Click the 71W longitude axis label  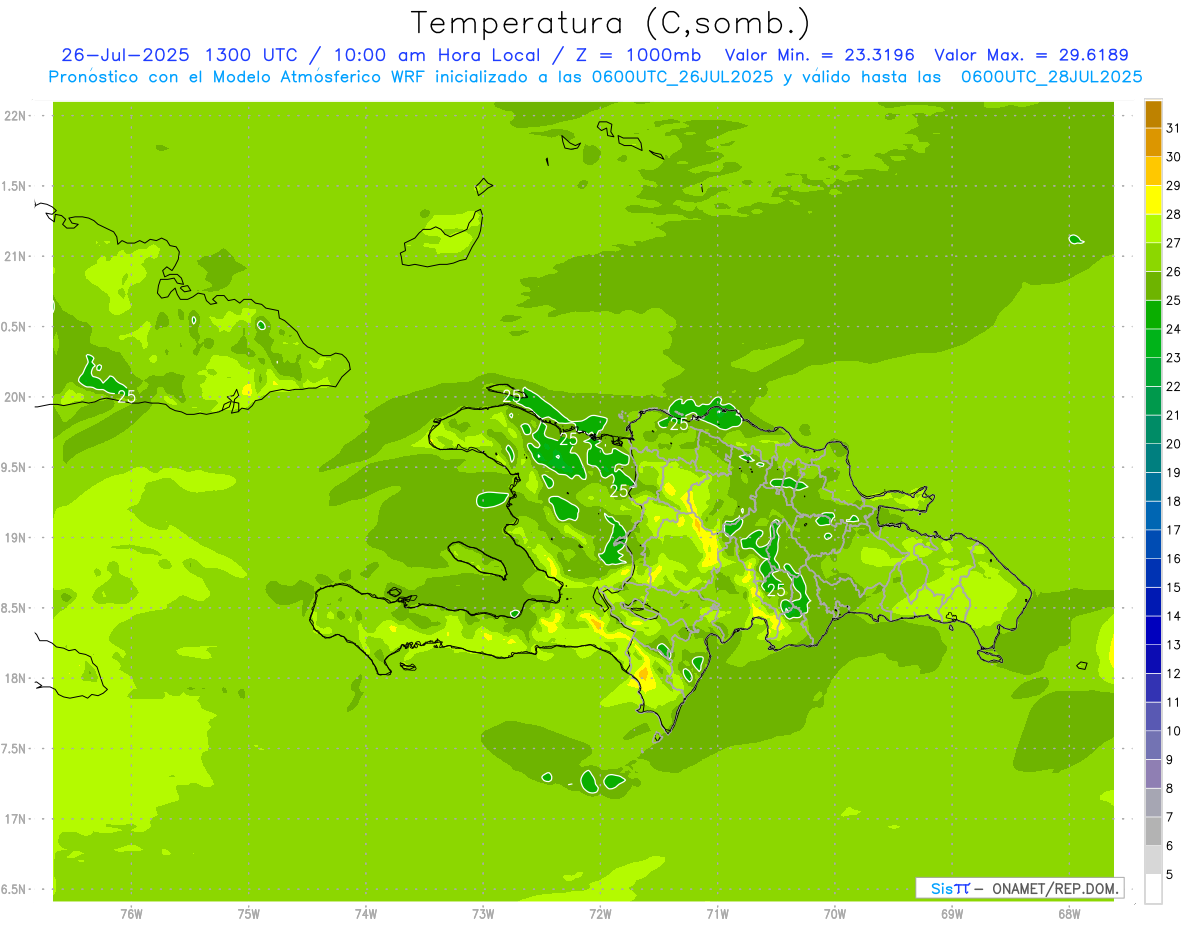(x=717, y=914)
